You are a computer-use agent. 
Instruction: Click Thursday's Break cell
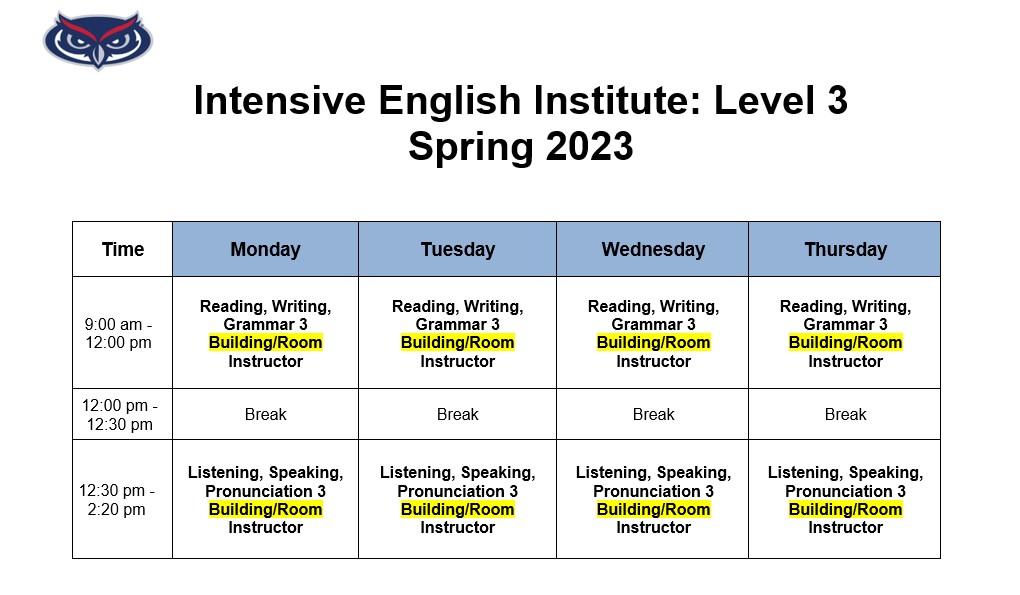coord(845,414)
